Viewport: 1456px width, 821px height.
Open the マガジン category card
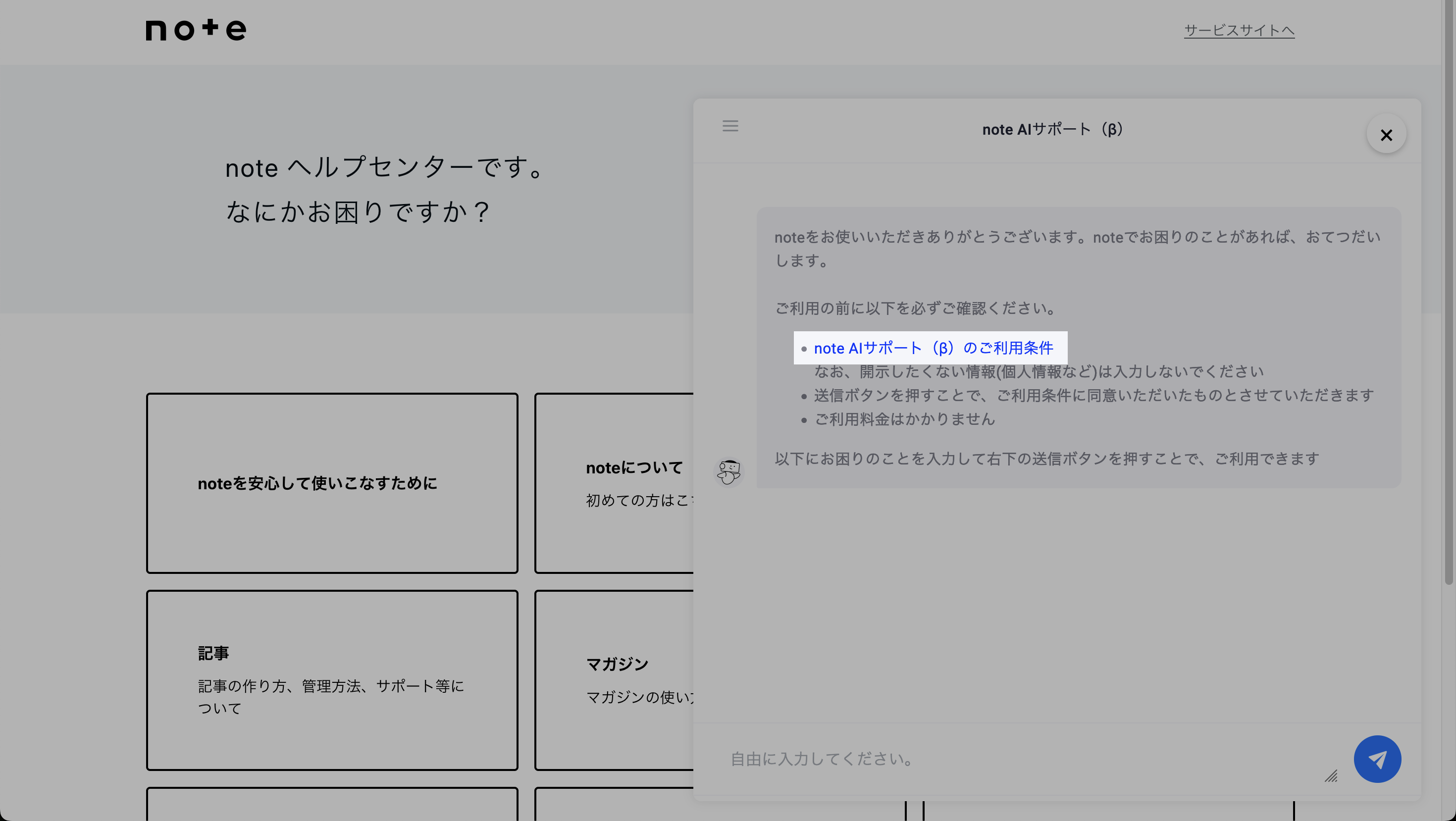[615, 680]
